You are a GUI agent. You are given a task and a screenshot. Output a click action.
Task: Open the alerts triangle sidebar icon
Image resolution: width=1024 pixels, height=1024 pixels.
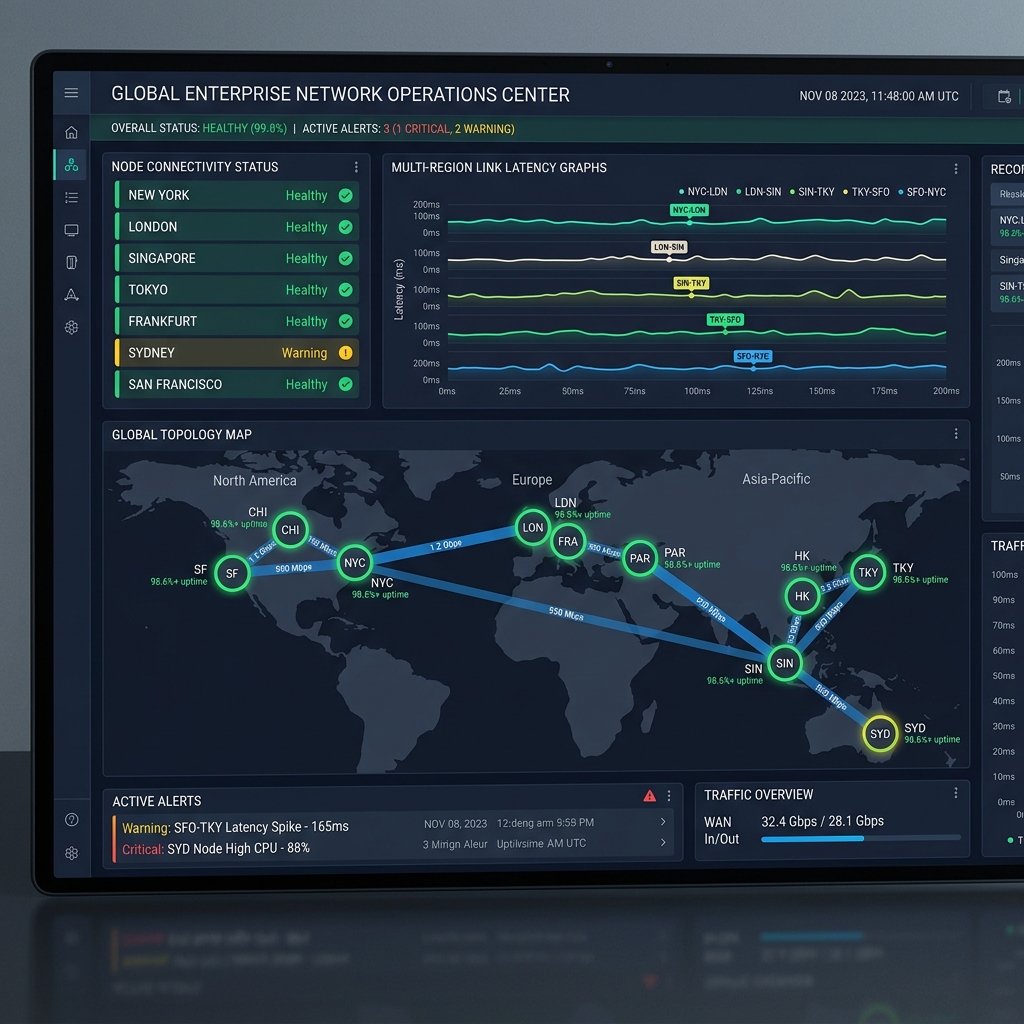71,295
